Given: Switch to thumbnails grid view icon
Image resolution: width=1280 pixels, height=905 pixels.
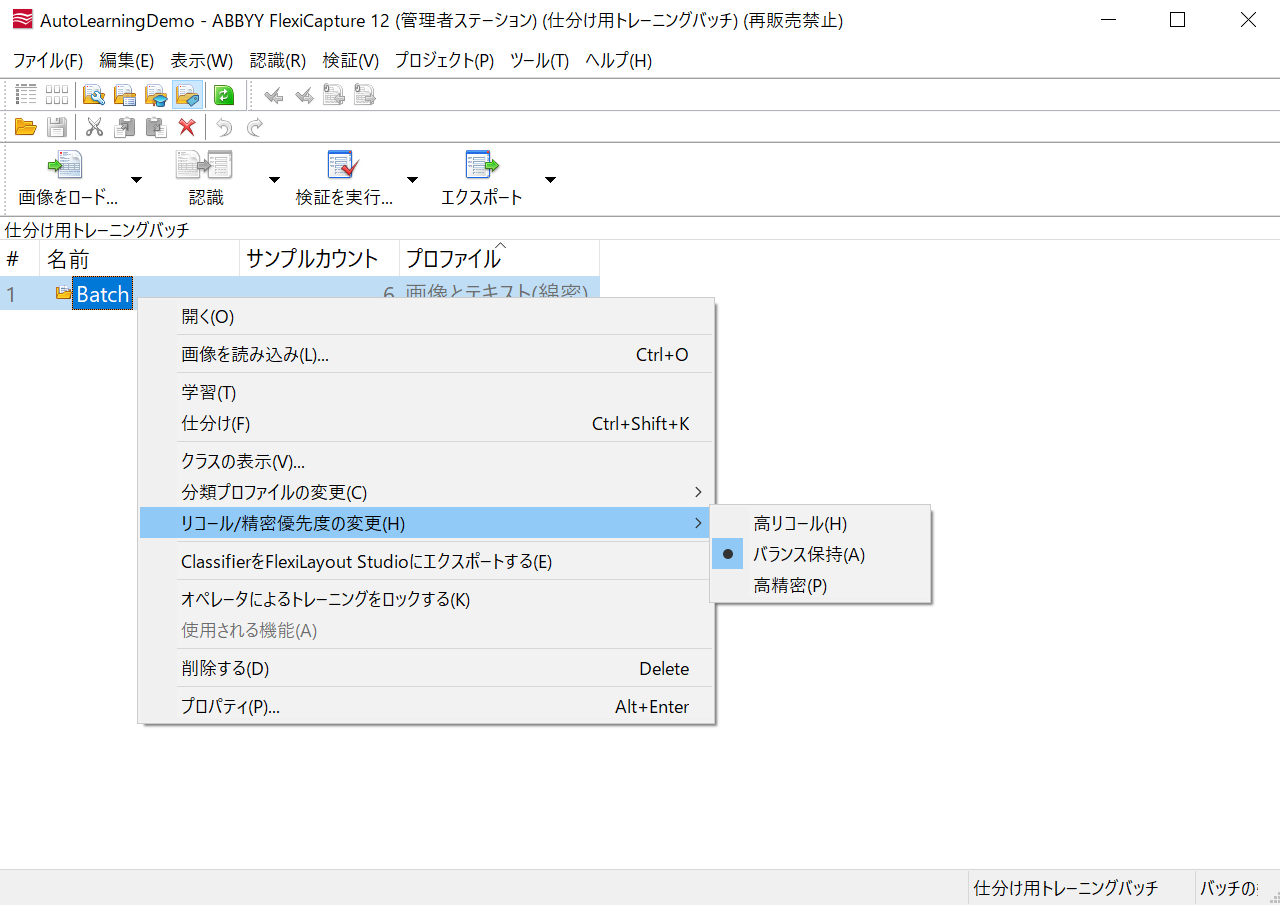Looking at the screenshot, I should click(x=57, y=95).
